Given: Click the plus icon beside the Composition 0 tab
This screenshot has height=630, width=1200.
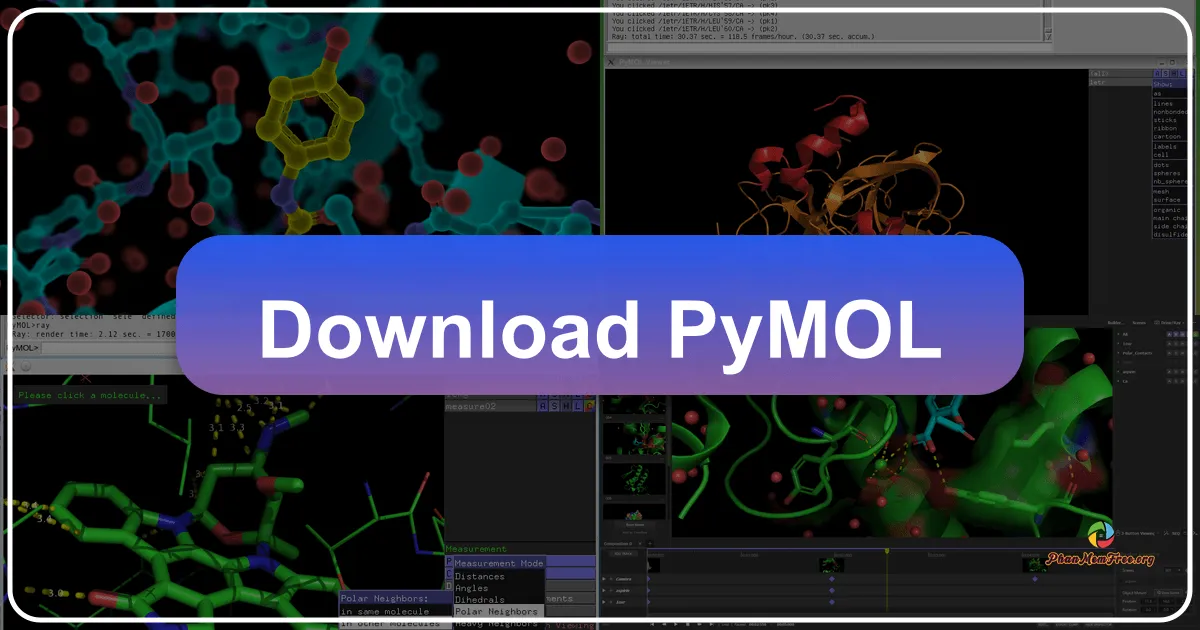Looking at the screenshot, I should 649,543.
